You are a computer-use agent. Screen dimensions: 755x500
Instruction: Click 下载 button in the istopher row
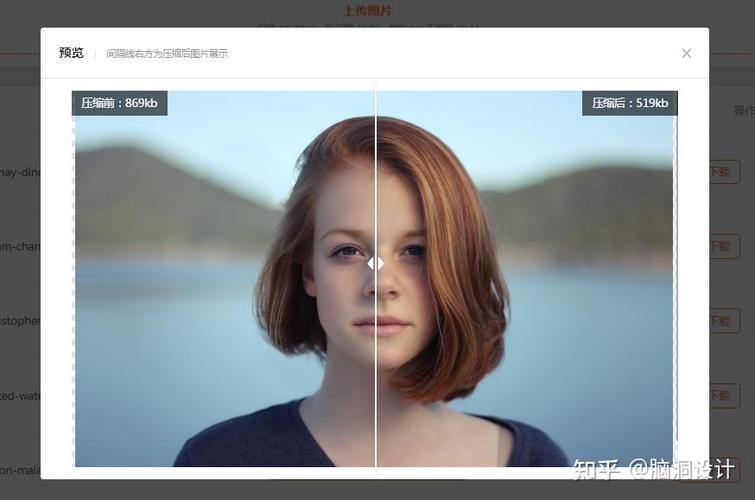point(724,321)
